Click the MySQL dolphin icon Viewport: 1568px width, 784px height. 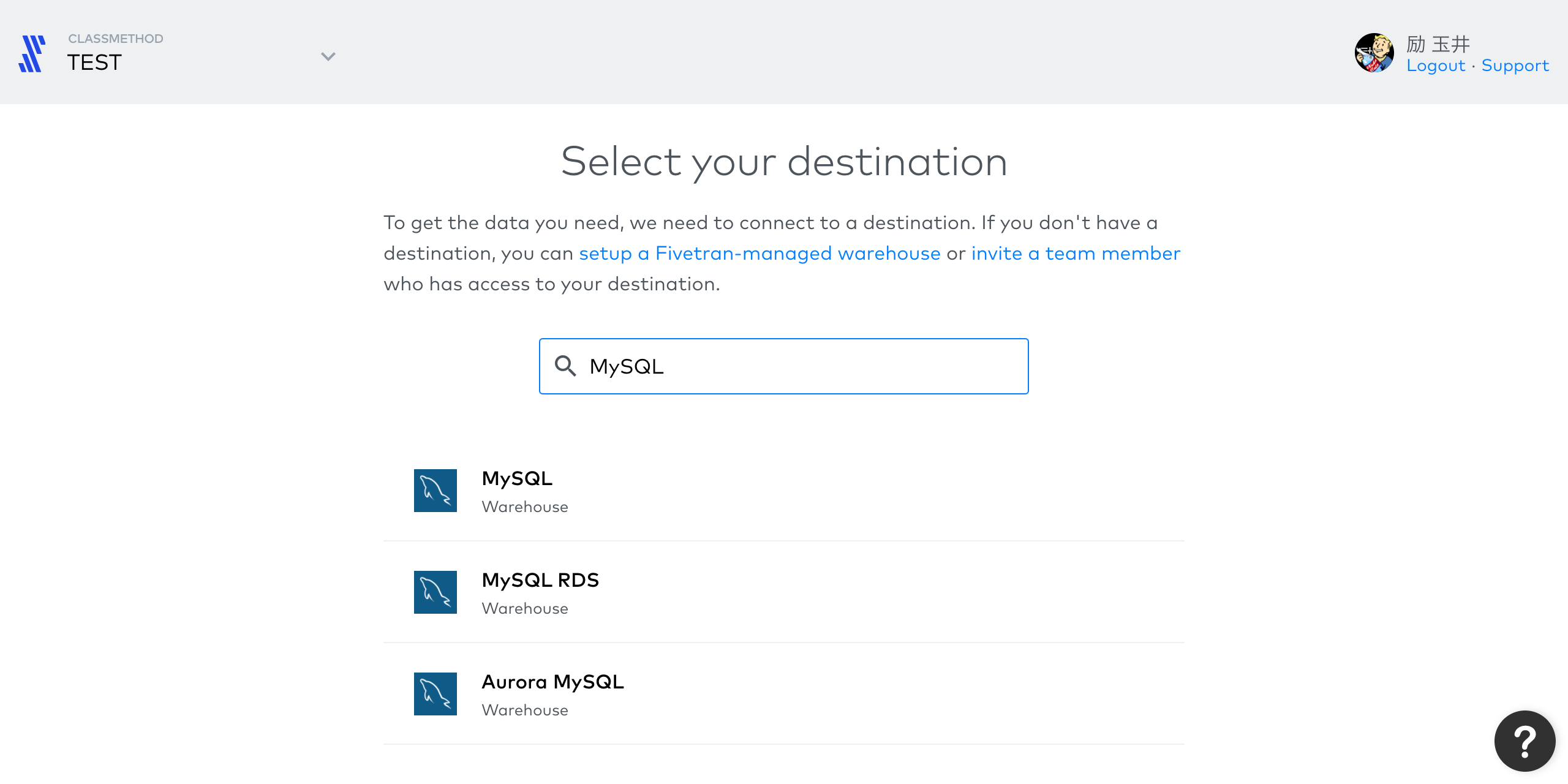435,490
